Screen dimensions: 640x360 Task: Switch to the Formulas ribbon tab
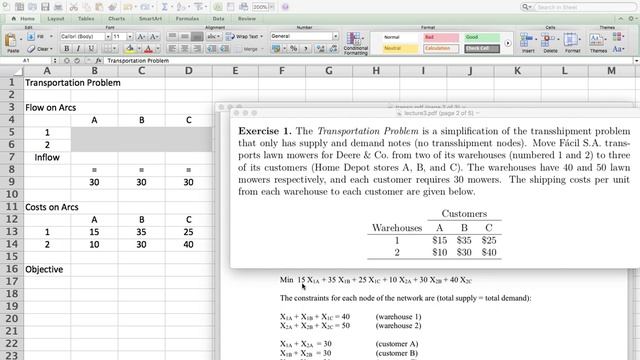(x=187, y=19)
